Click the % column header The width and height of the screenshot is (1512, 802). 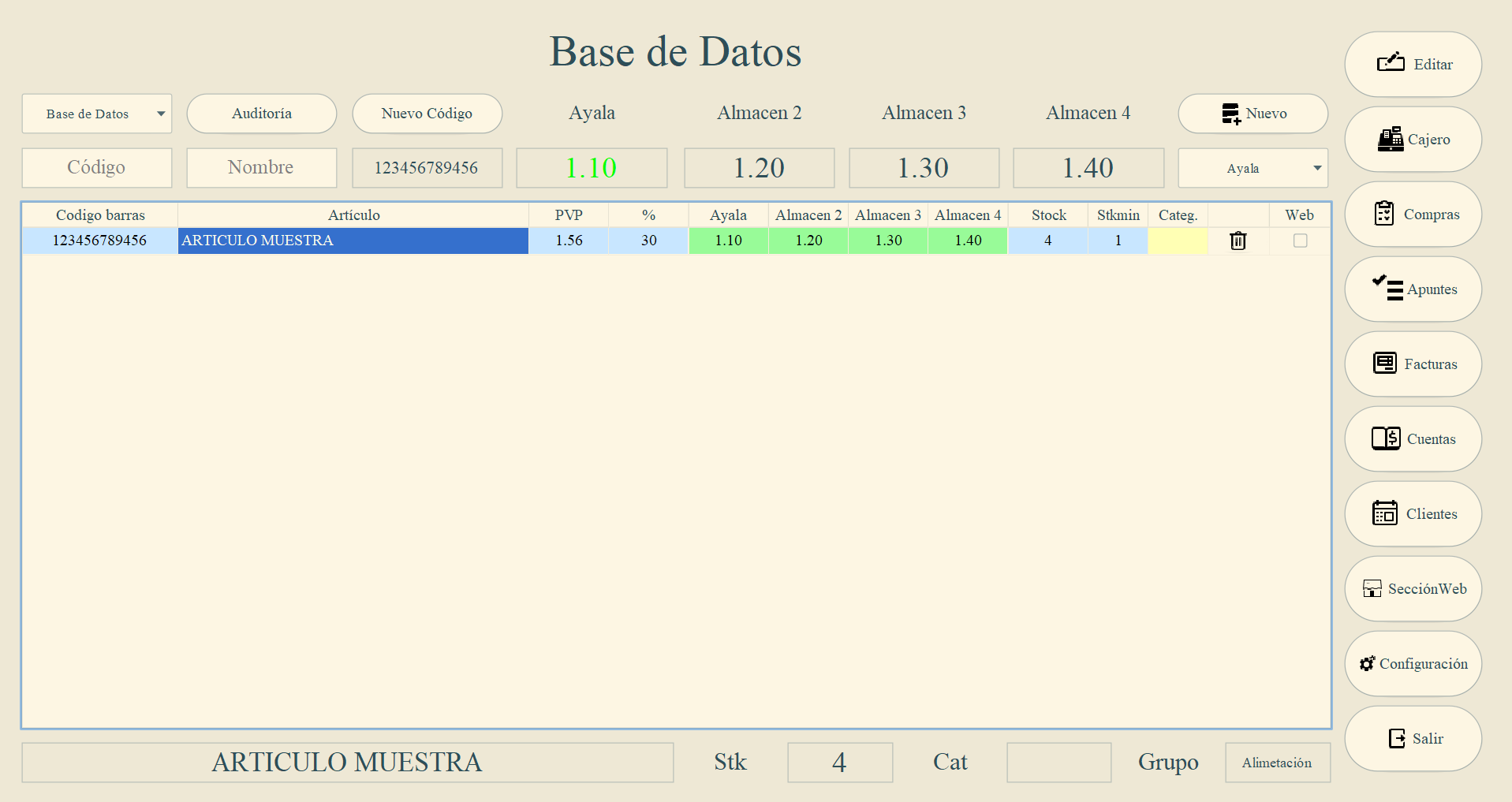[x=648, y=215]
